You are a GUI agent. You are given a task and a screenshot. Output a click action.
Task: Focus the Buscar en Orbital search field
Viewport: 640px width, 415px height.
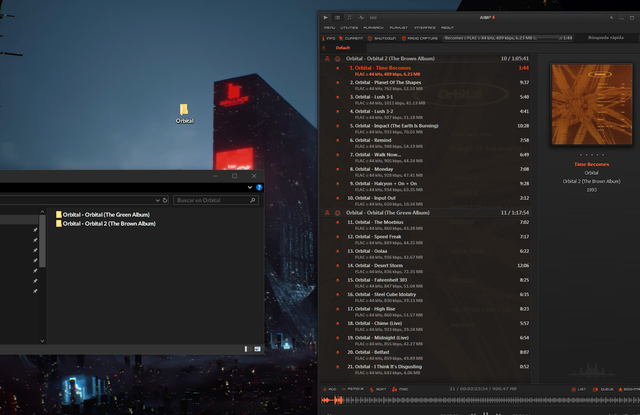pos(216,200)
